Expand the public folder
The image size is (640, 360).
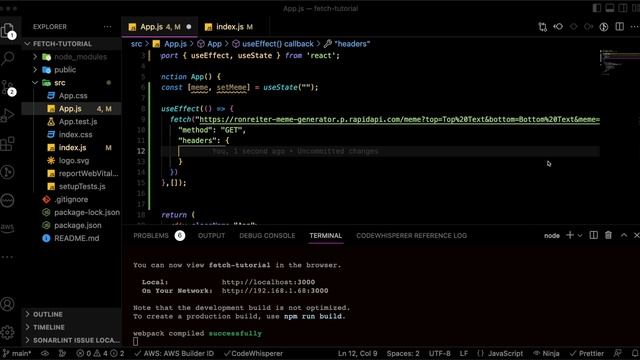tap(72, 70)
